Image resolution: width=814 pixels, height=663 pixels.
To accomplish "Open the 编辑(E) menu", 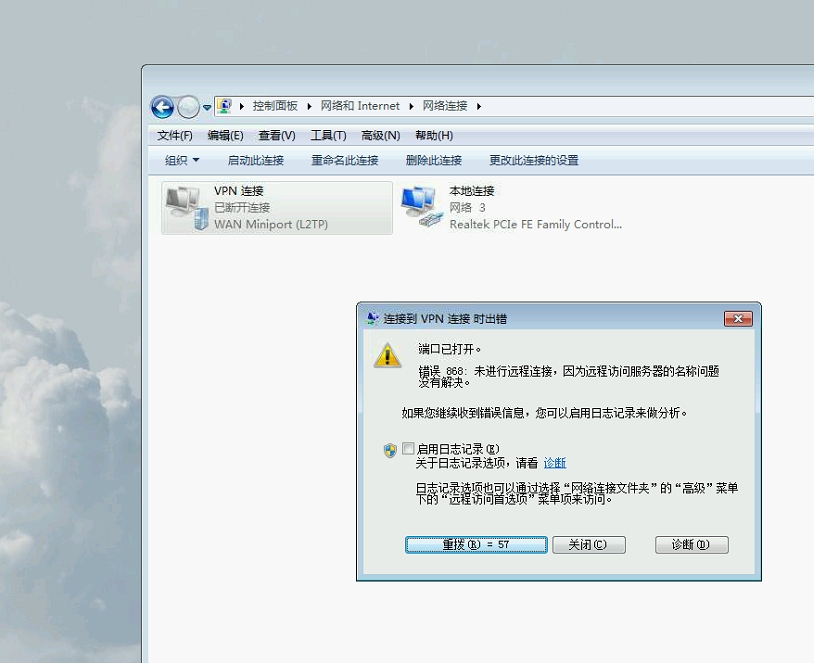I will (x=225, y=136).
